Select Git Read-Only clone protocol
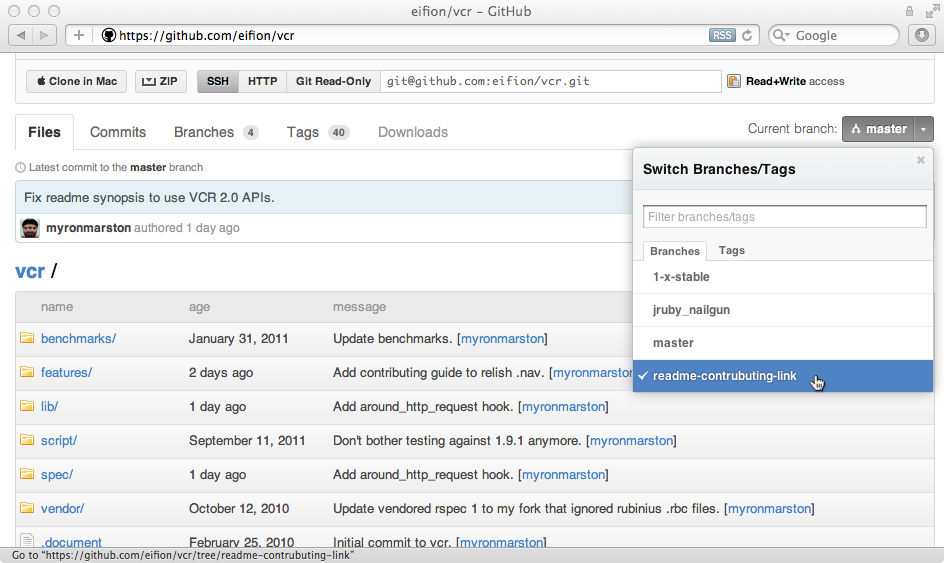The image size is (944, 563). (x=333, y=81)
